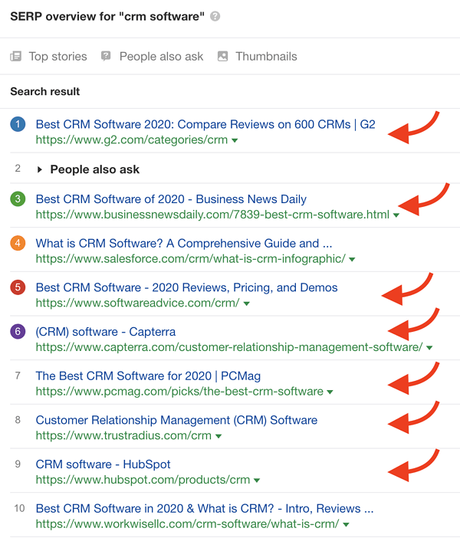460x538 pixels.
Task: Open Customer Relationship Management (CRM) Software title
Action: (177, 420)
